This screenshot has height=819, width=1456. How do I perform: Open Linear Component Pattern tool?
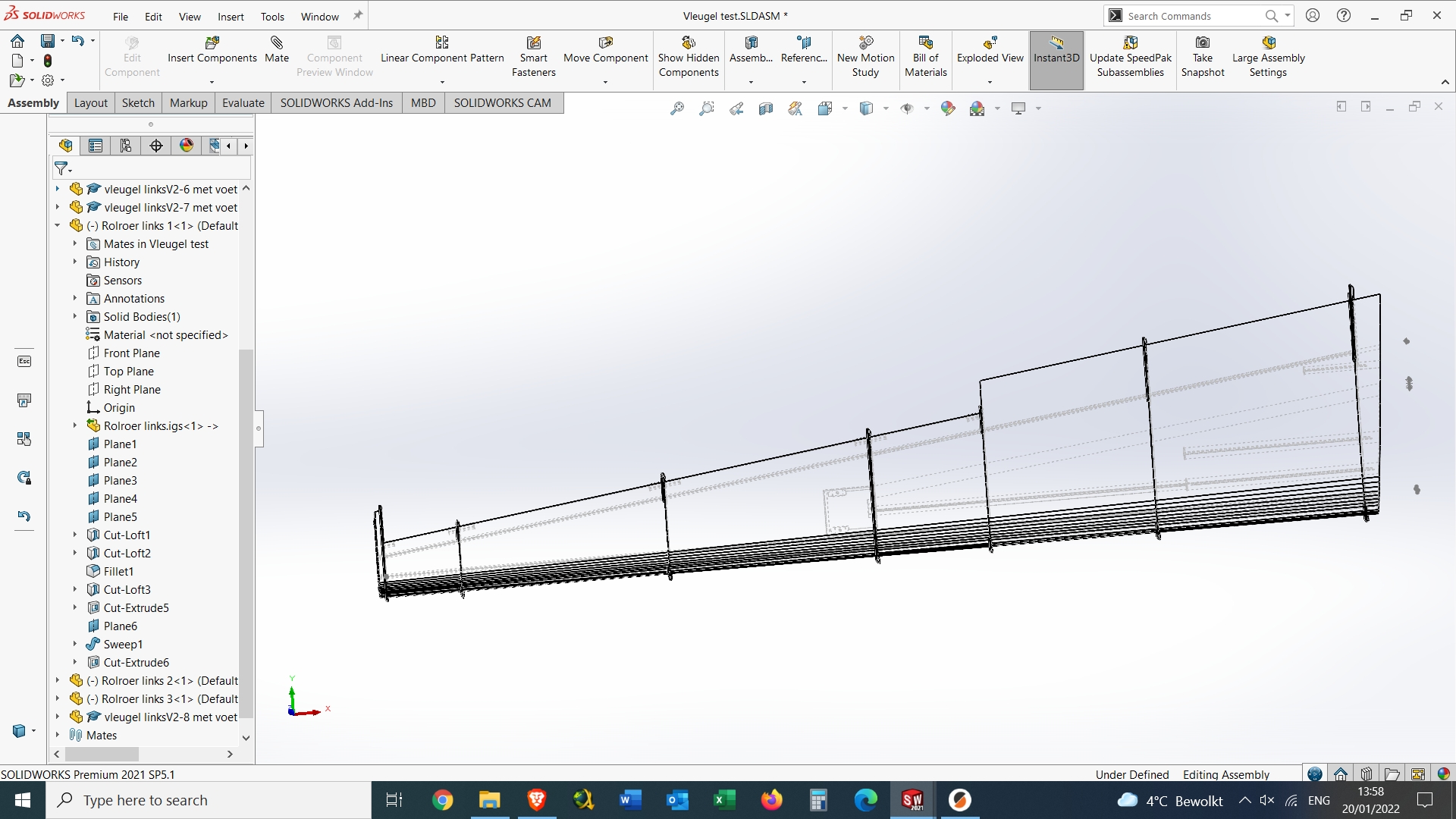click(442, 49)
